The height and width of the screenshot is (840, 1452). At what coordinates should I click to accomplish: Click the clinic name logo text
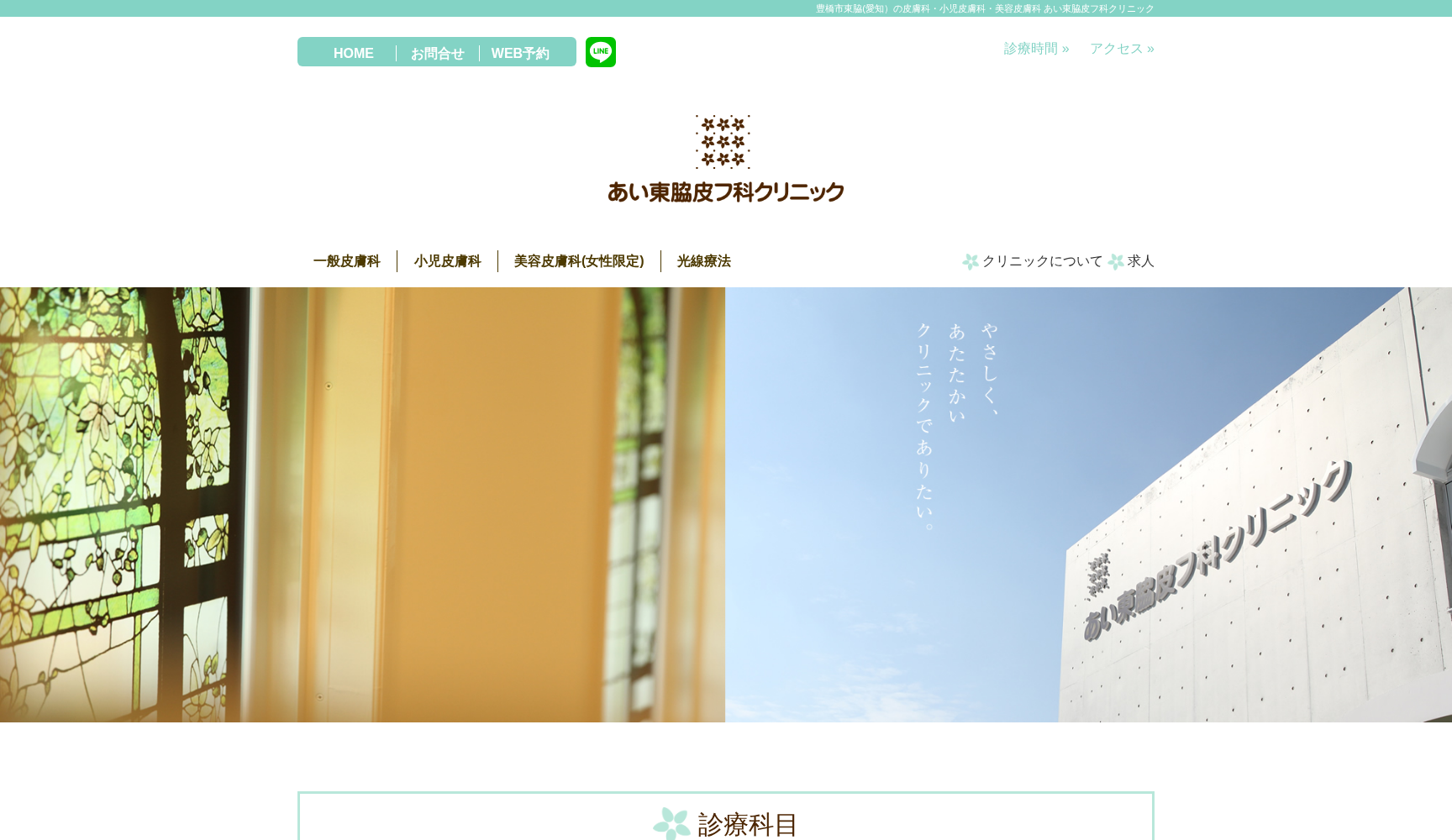pos(725,192)
